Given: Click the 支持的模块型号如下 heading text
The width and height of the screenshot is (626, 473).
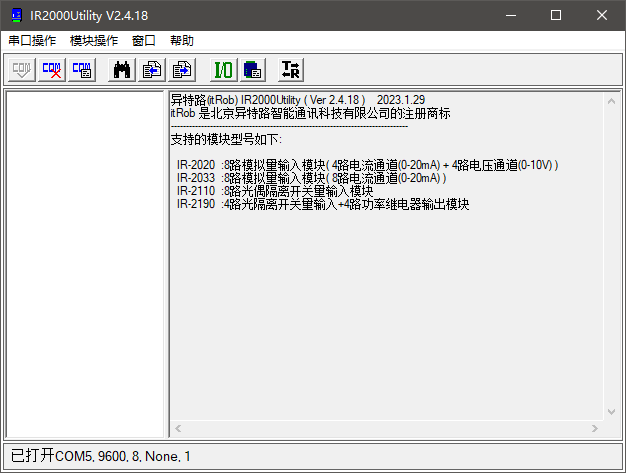Looking at the screenshot, I should (x=226, y=139).
